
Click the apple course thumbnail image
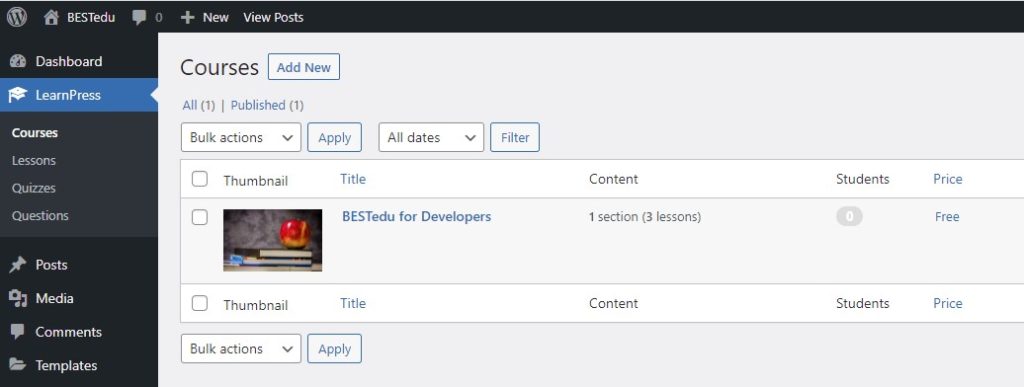point(272,240)
